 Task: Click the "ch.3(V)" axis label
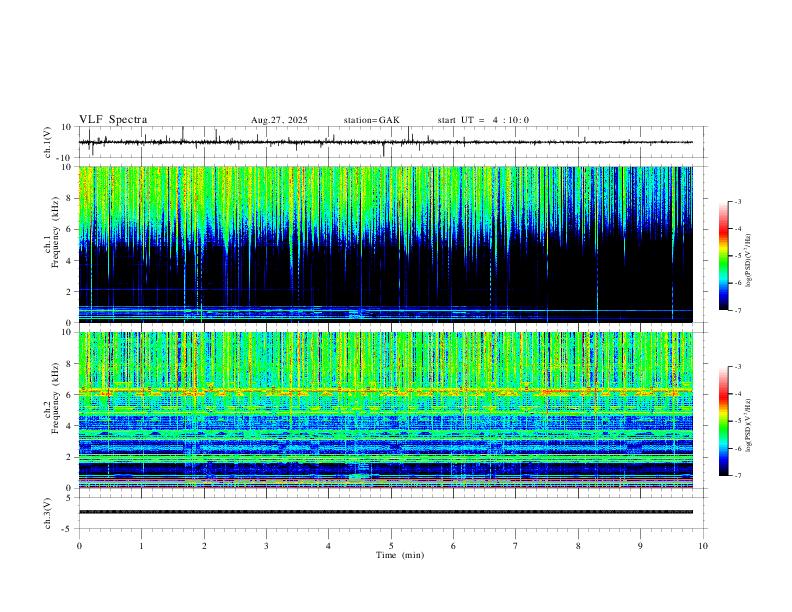tap(48, 513)
